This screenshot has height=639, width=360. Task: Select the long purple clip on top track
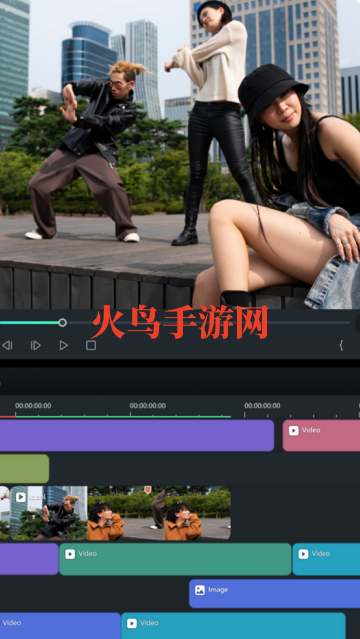(x=137, y=436)
